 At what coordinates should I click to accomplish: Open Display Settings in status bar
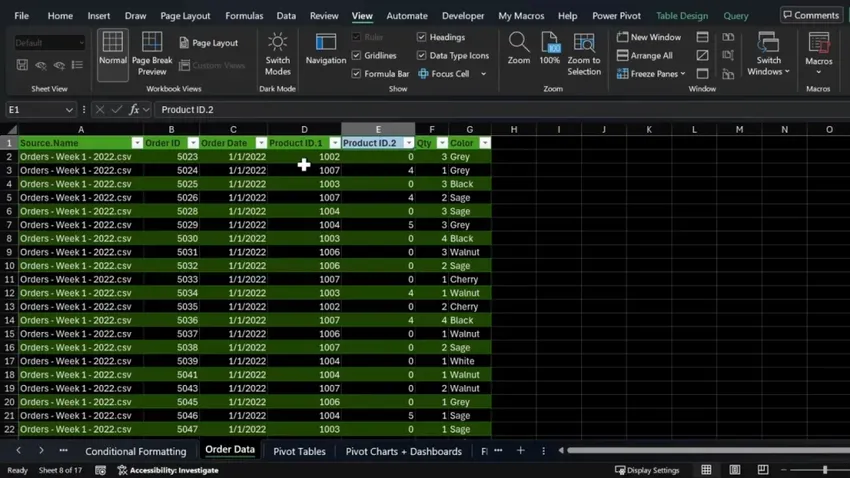(647, 470)
